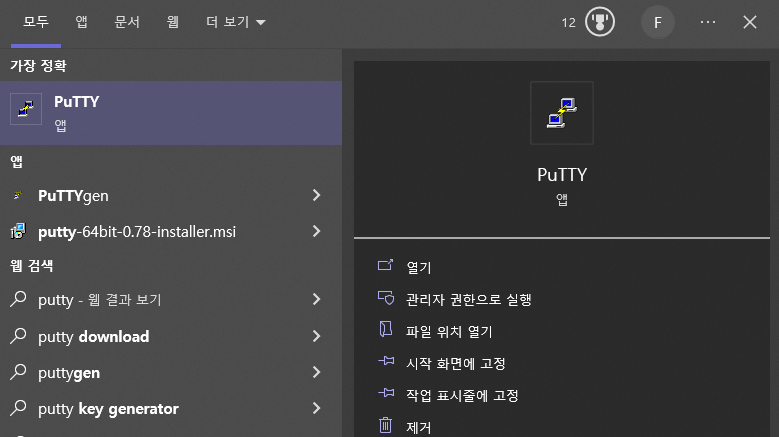Click the file location icon for 파일 위치 열기
Viewport: 779px width, 437px height.
(x=386, y=329)
